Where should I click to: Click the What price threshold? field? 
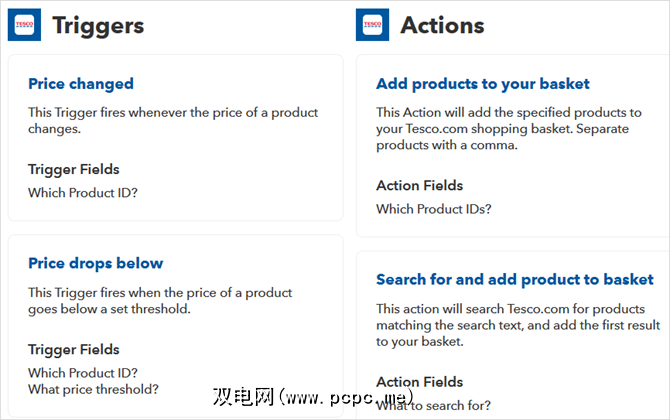(x=93, y=389)
